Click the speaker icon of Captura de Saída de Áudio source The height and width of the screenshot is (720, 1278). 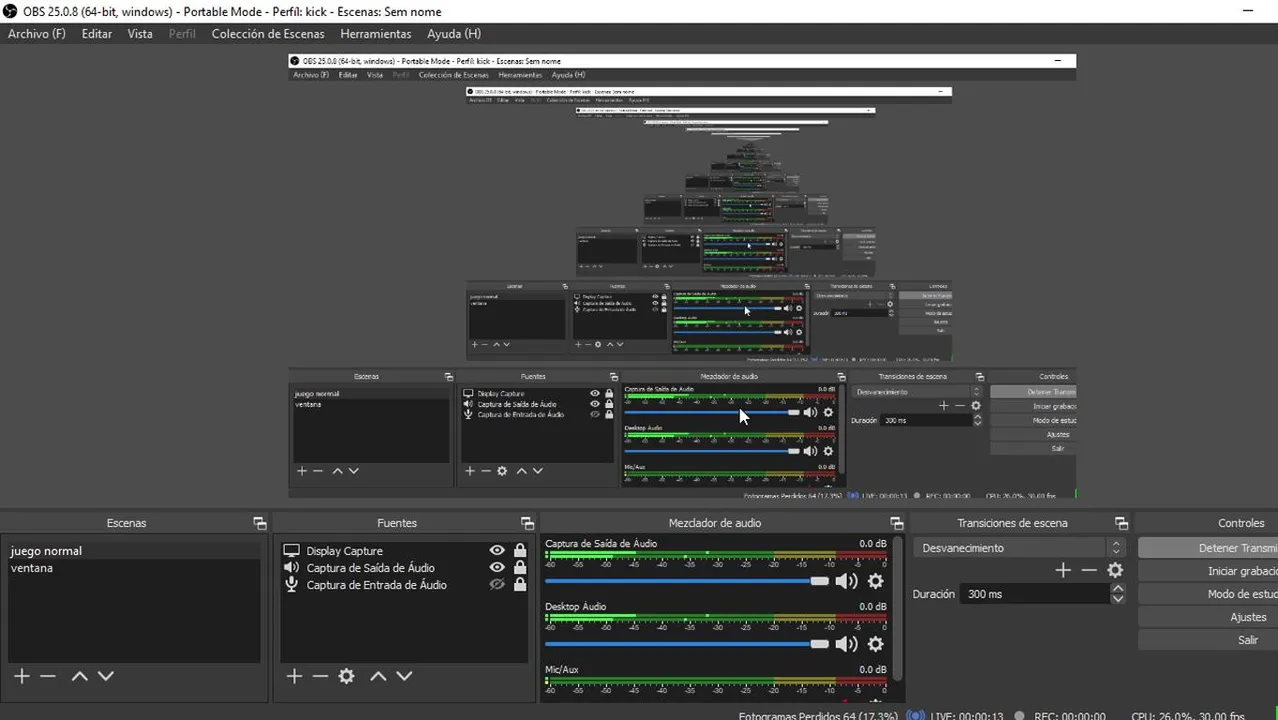pos(292,568)
